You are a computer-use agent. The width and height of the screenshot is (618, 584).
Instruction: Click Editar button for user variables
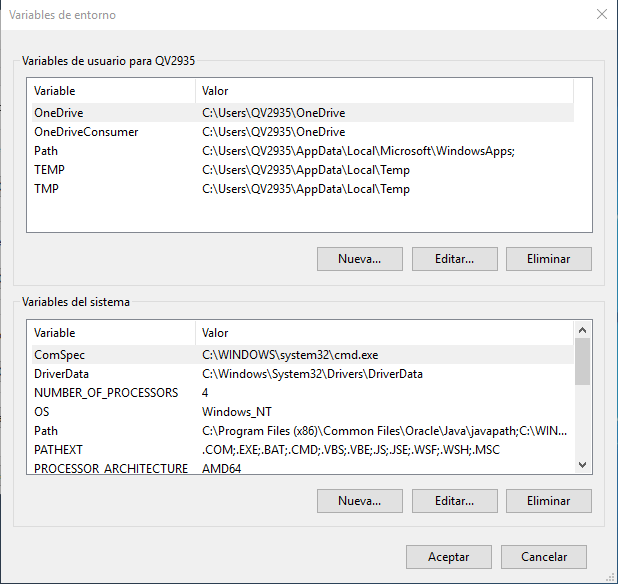(454, 259)
